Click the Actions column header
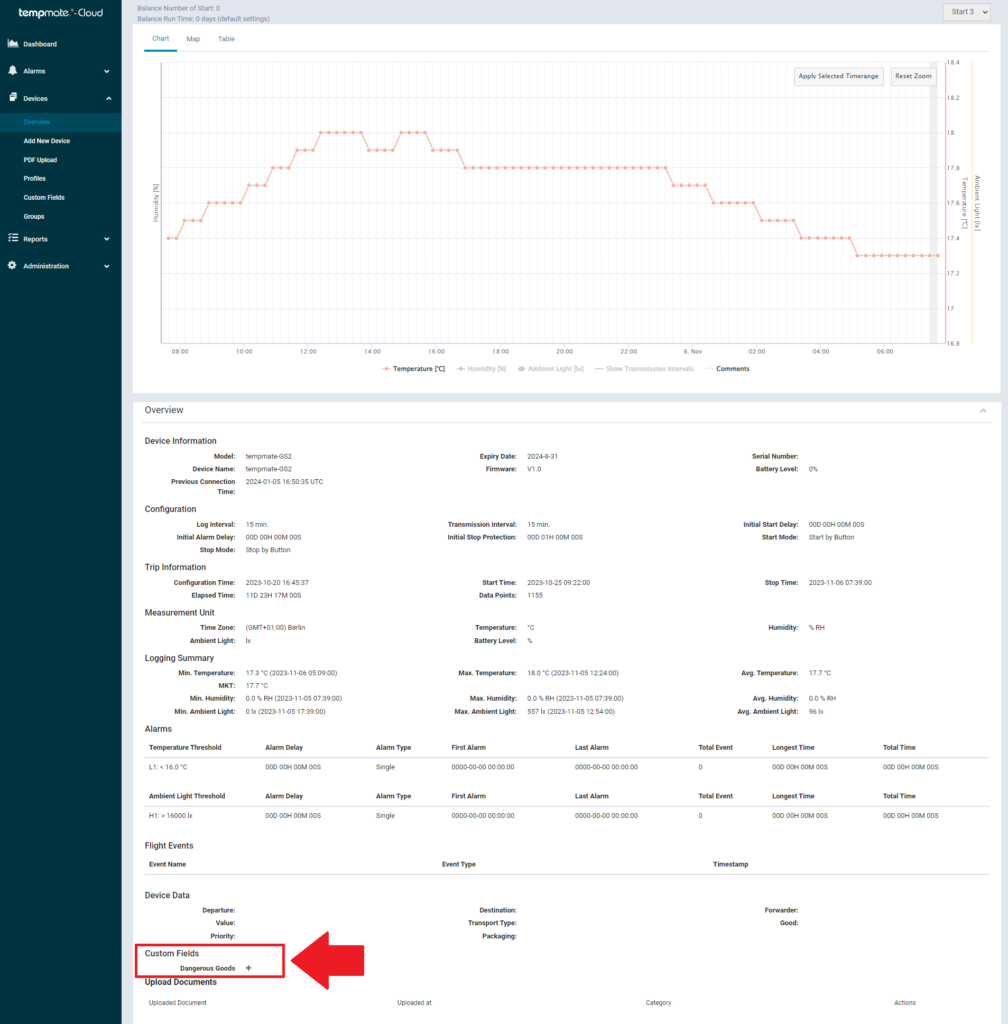1008x1024 pixels. pyautogui.click(x=905, y=1002)
